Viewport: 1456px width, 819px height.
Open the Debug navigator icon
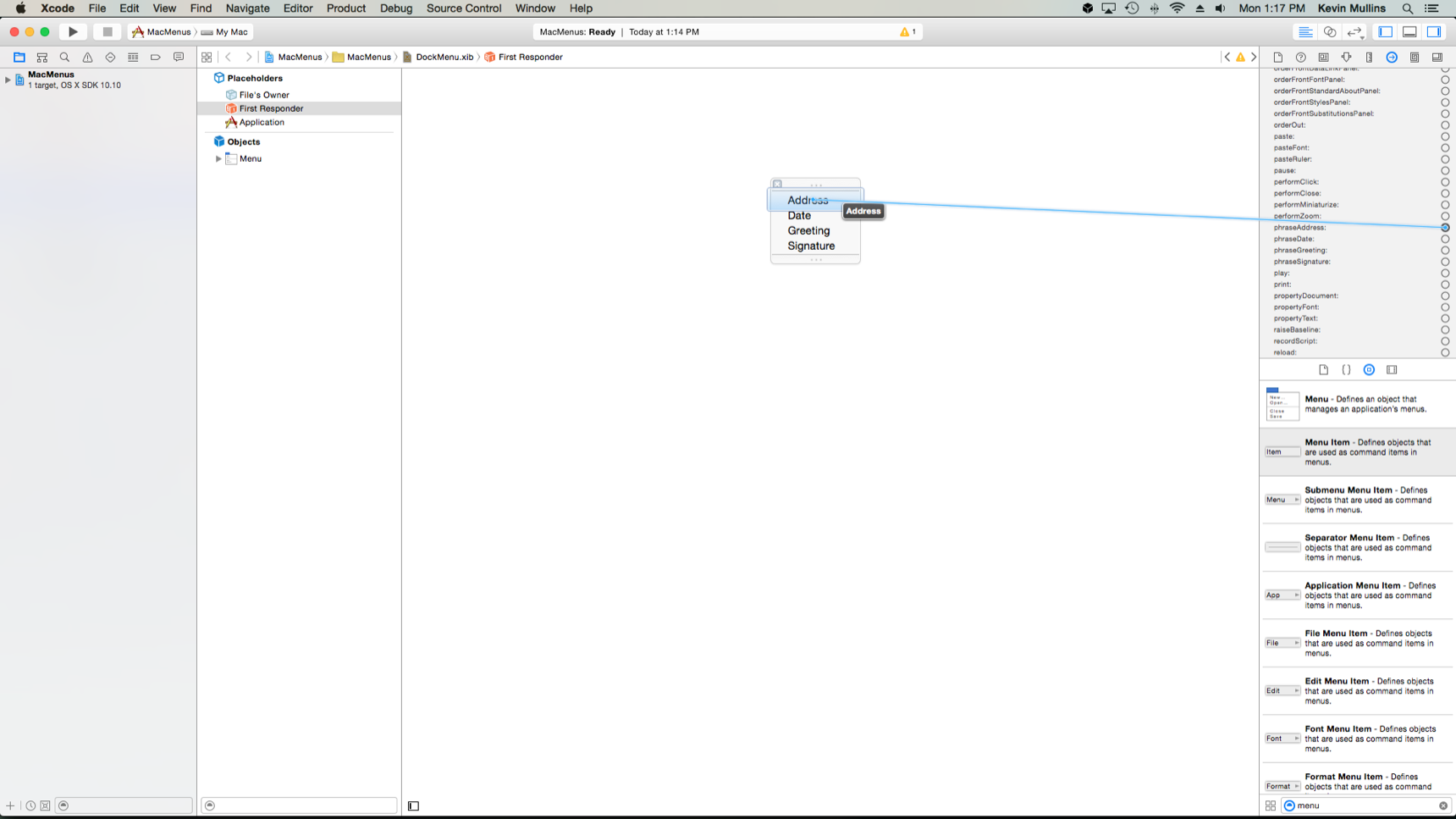click(x=133, y=58)
